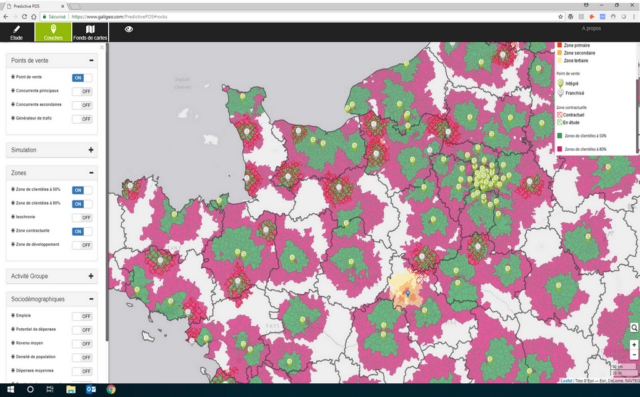Image resolution: width=640 pixels, height=397 pixels.
Task: Open the Windows Start menu
Action: pos(10,389)
